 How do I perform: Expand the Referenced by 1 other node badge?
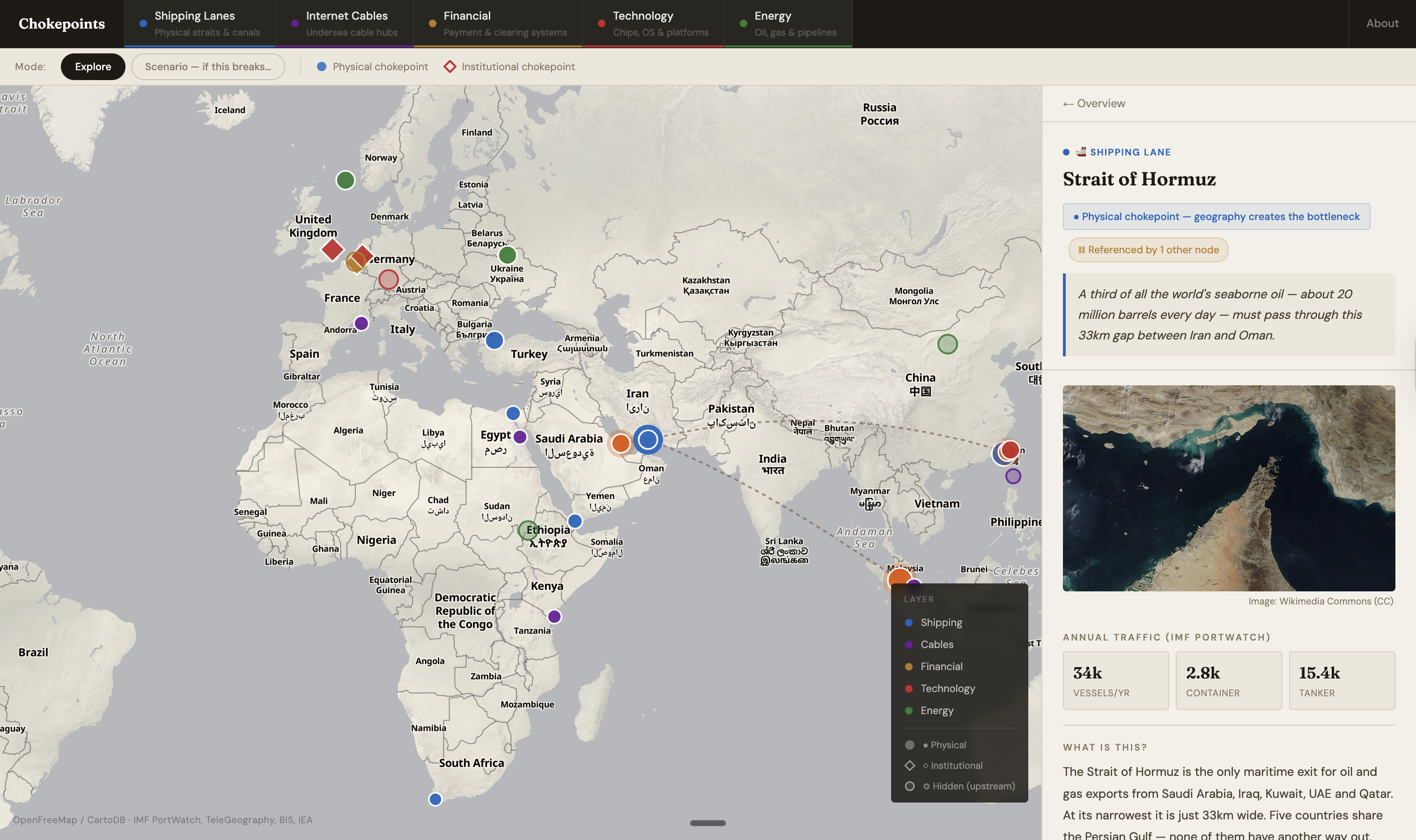pyautogui.click(x=1147, y=250)
